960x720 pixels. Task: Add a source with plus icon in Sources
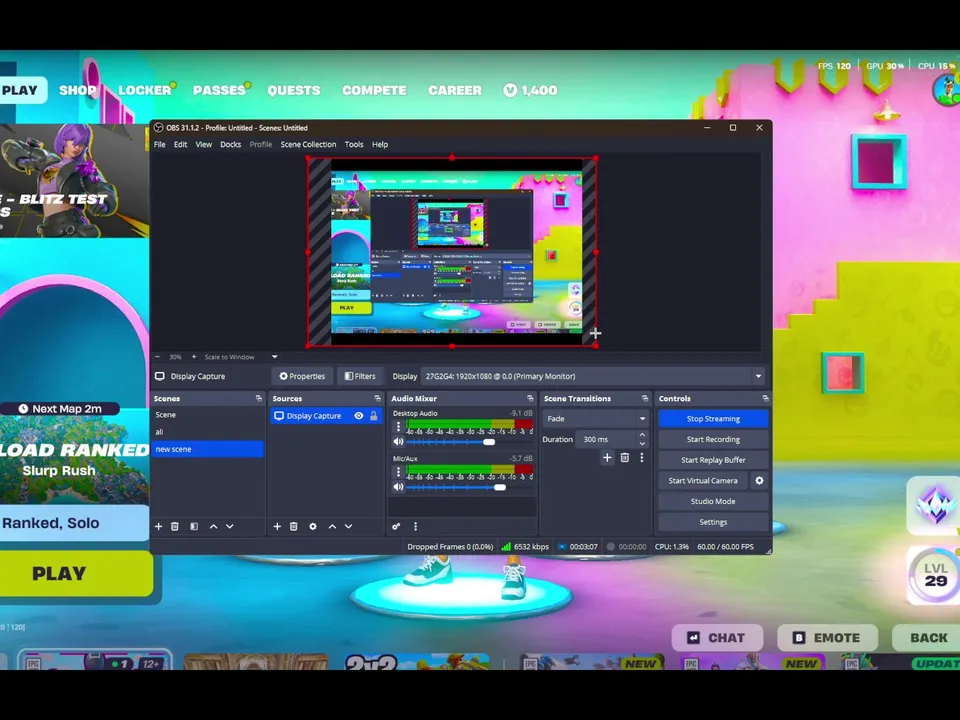(x=277, y=527)
